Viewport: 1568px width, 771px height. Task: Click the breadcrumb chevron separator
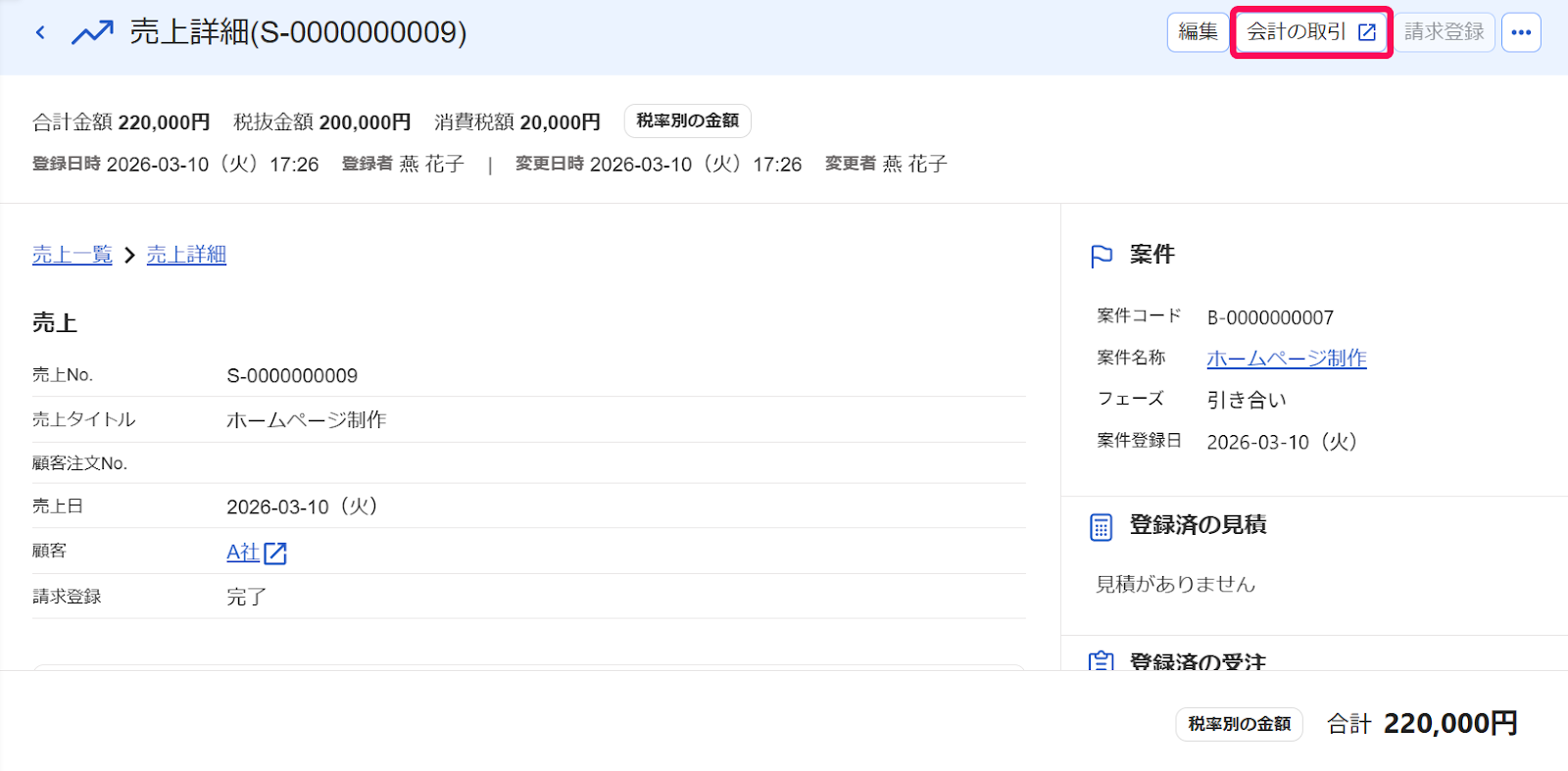pos(129,255)
